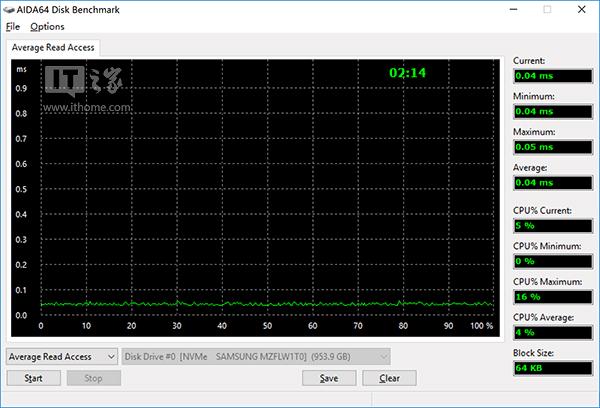
Task: Click the Average label above 0.04 ms
Action: pos(530,168)
